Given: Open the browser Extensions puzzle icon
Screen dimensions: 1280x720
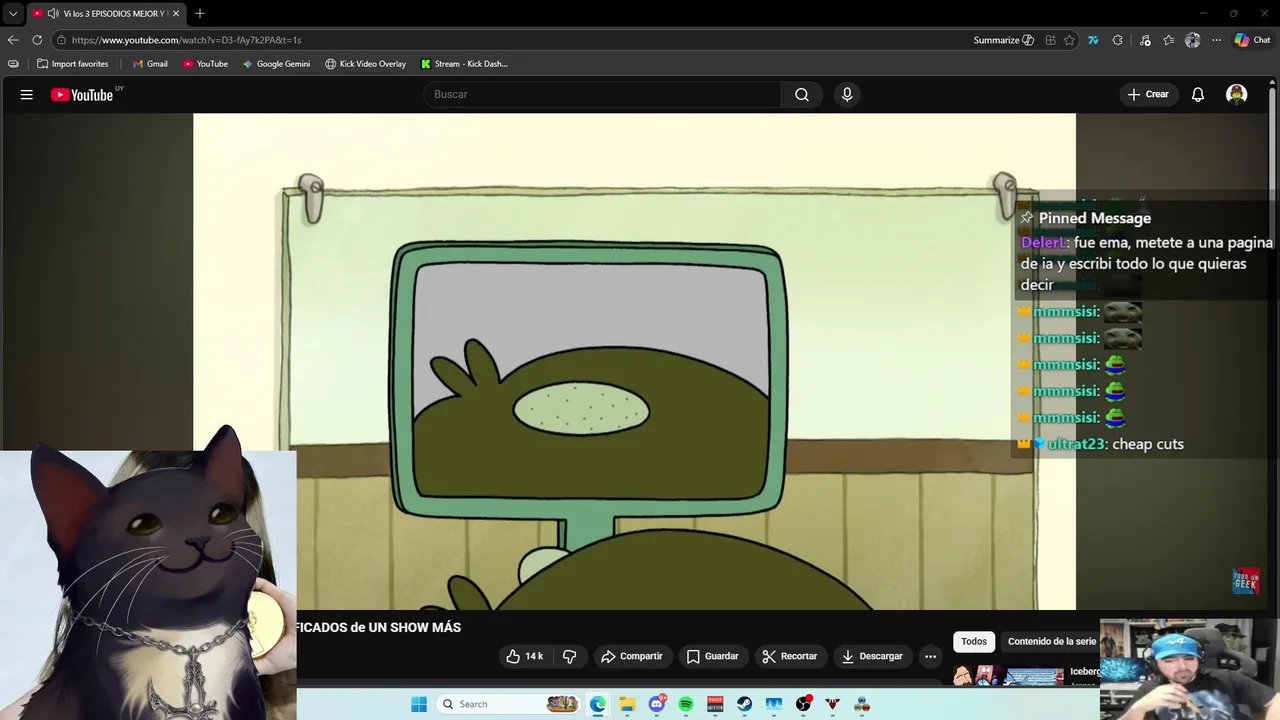Looking at the screenshot, I should click(1118, 40).
